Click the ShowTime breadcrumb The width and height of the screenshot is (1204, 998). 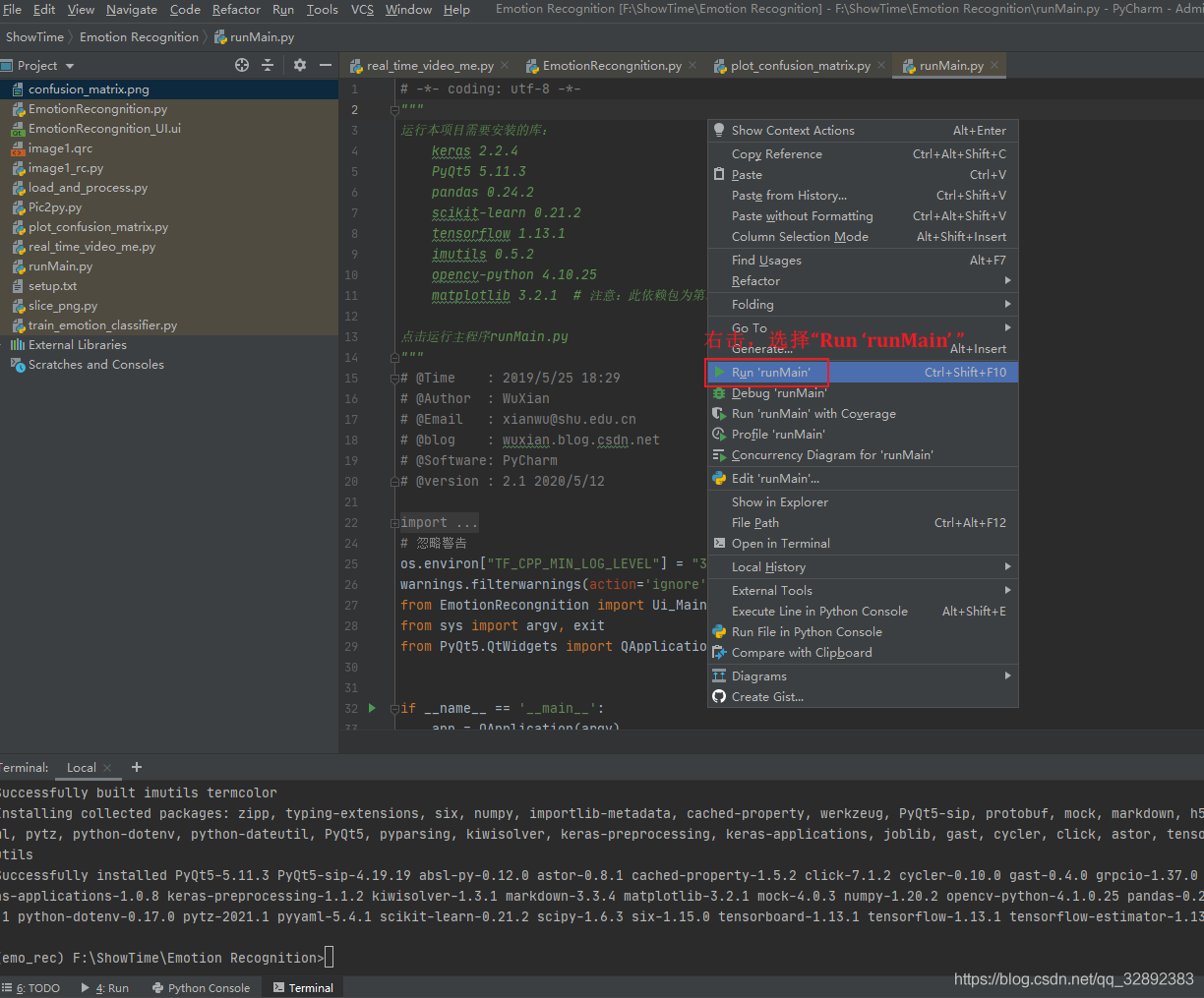(x=34, y=37)
